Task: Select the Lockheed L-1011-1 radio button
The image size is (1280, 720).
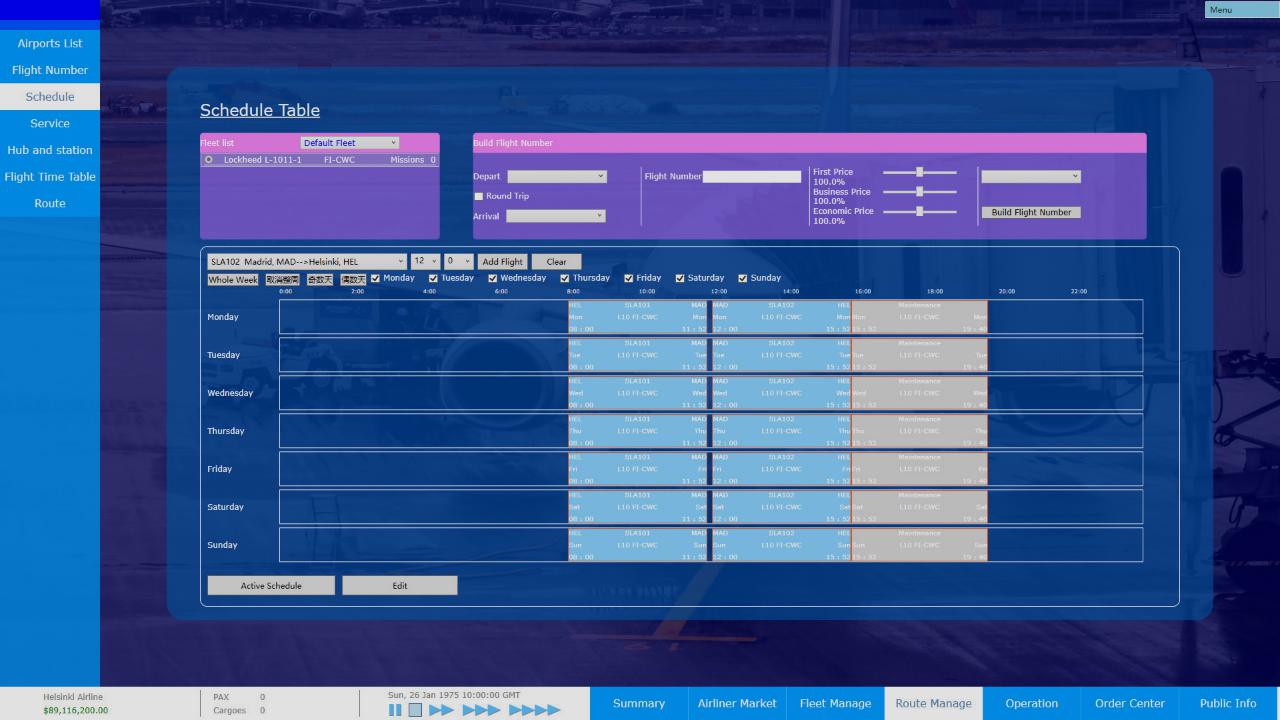Action: coord(209,160)
